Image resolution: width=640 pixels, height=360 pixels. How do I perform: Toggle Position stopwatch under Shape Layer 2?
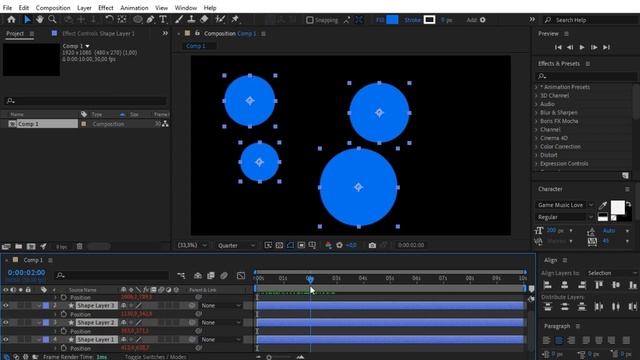pos(64,331)
